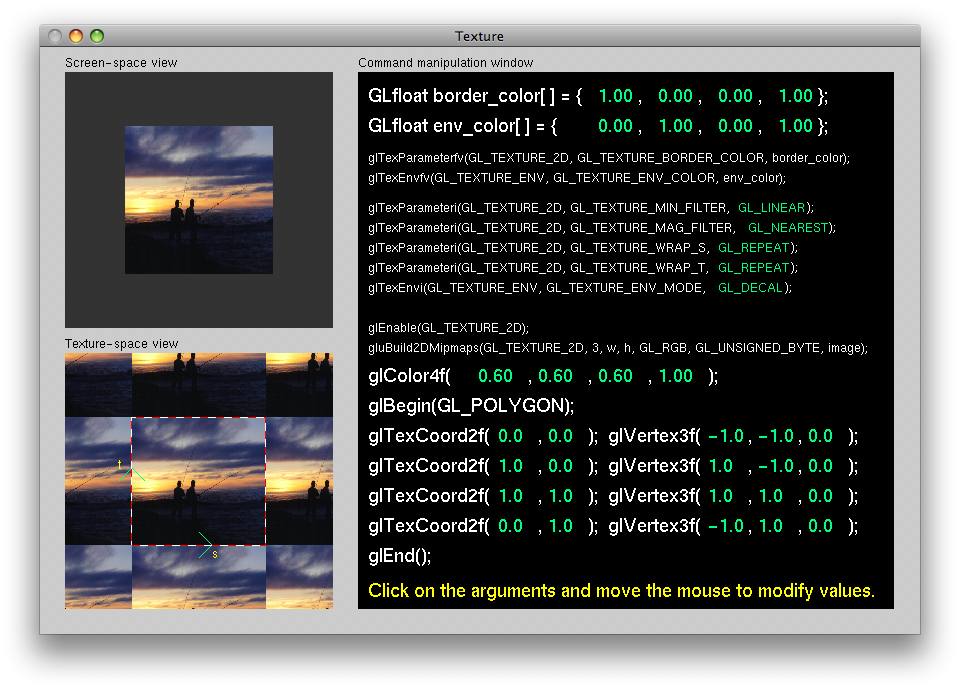Click the glColor4f alpha value 1.00
Image resolution: width=960 pixels, height=689 pixels.
pyautogui.click(x=675, y=376)
